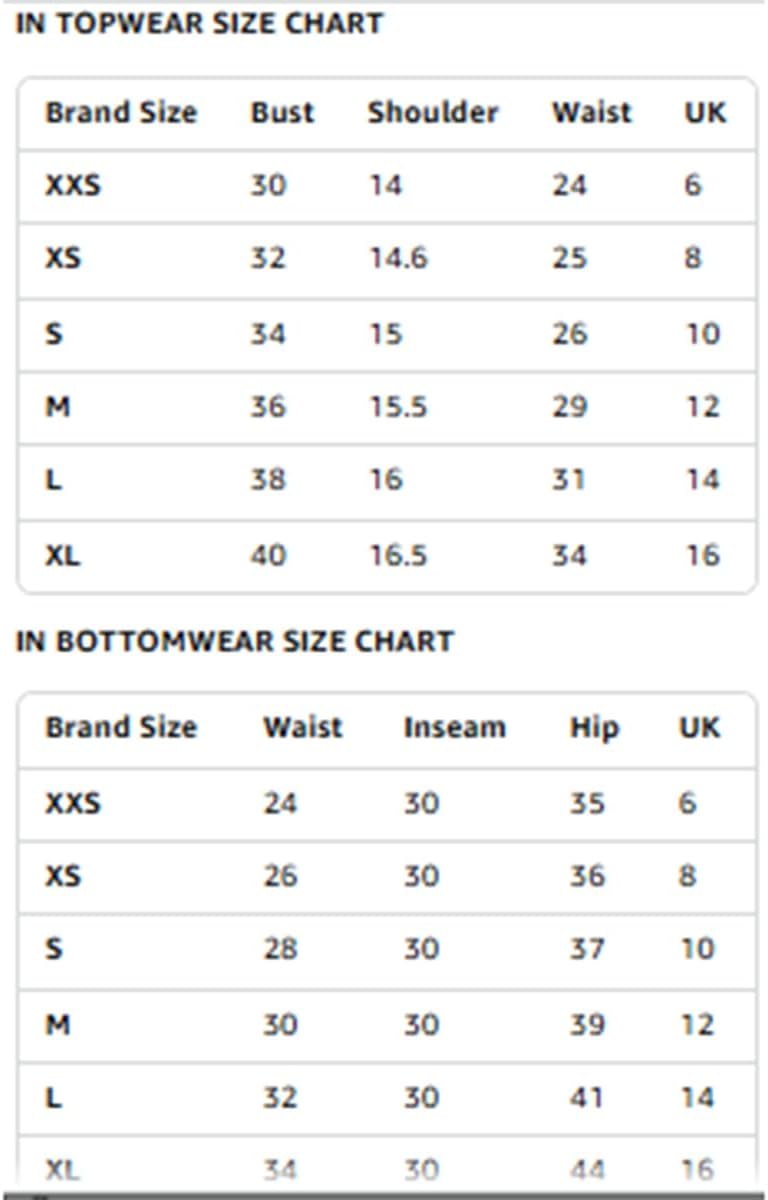Select the Shoulder column header
This screenshot has width=768, height=1200.
tap(432, 112)
